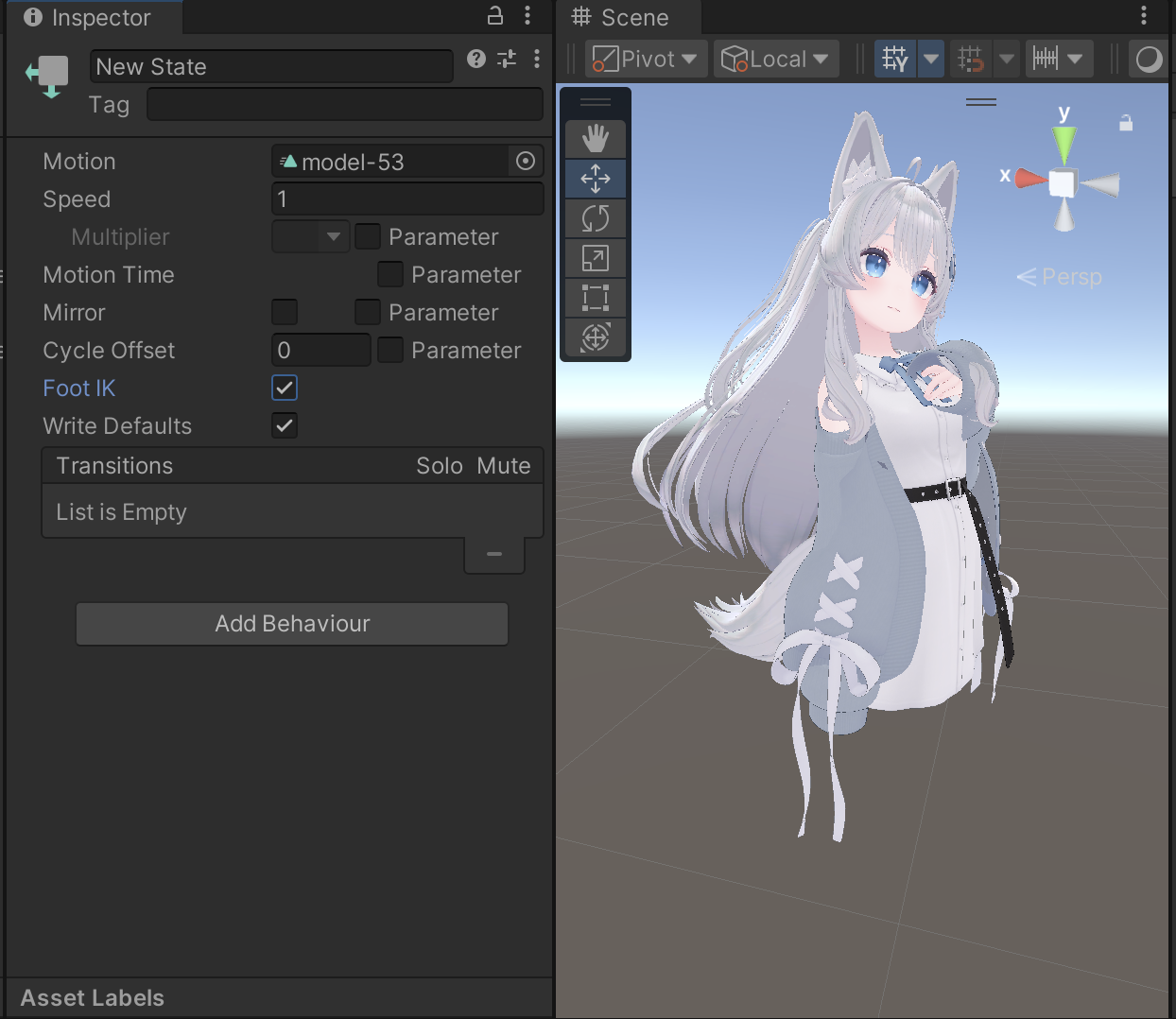Open the Local handle rotation dropdown
The image size is (1176, 1019).
pyautogui.click(x=776, y=59)
